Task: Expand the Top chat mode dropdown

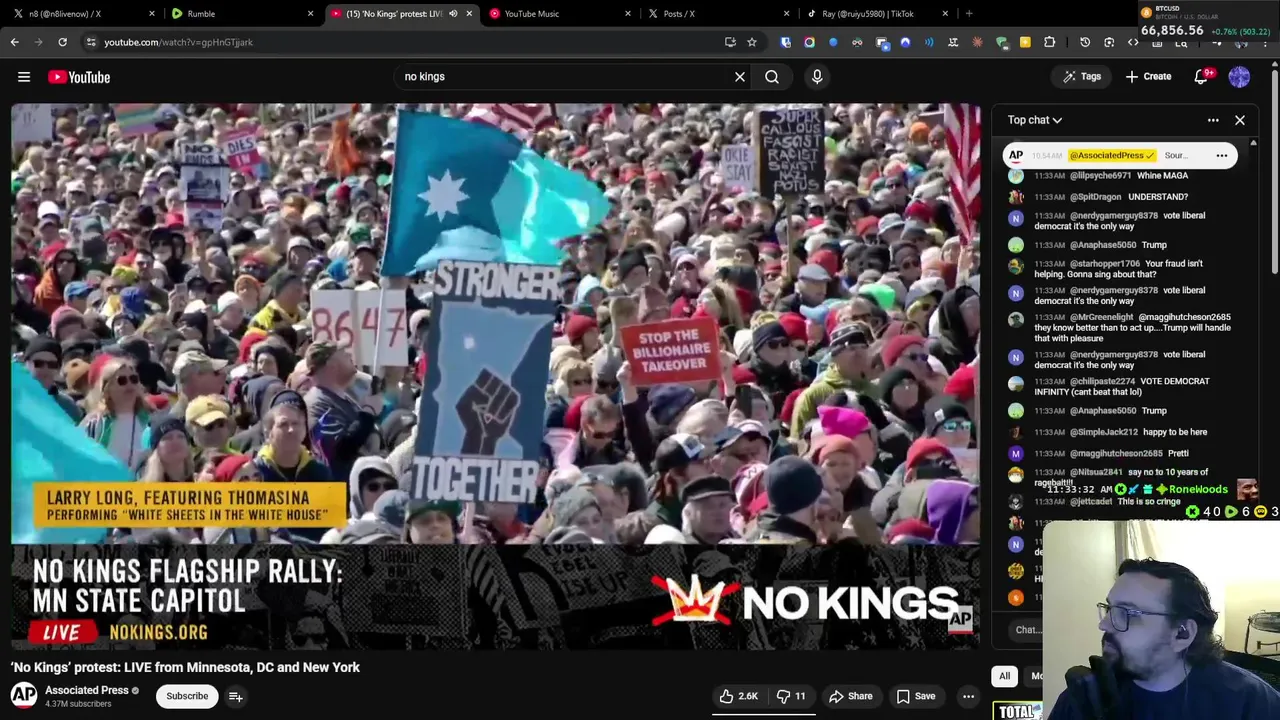Action: click(1035, 120)
